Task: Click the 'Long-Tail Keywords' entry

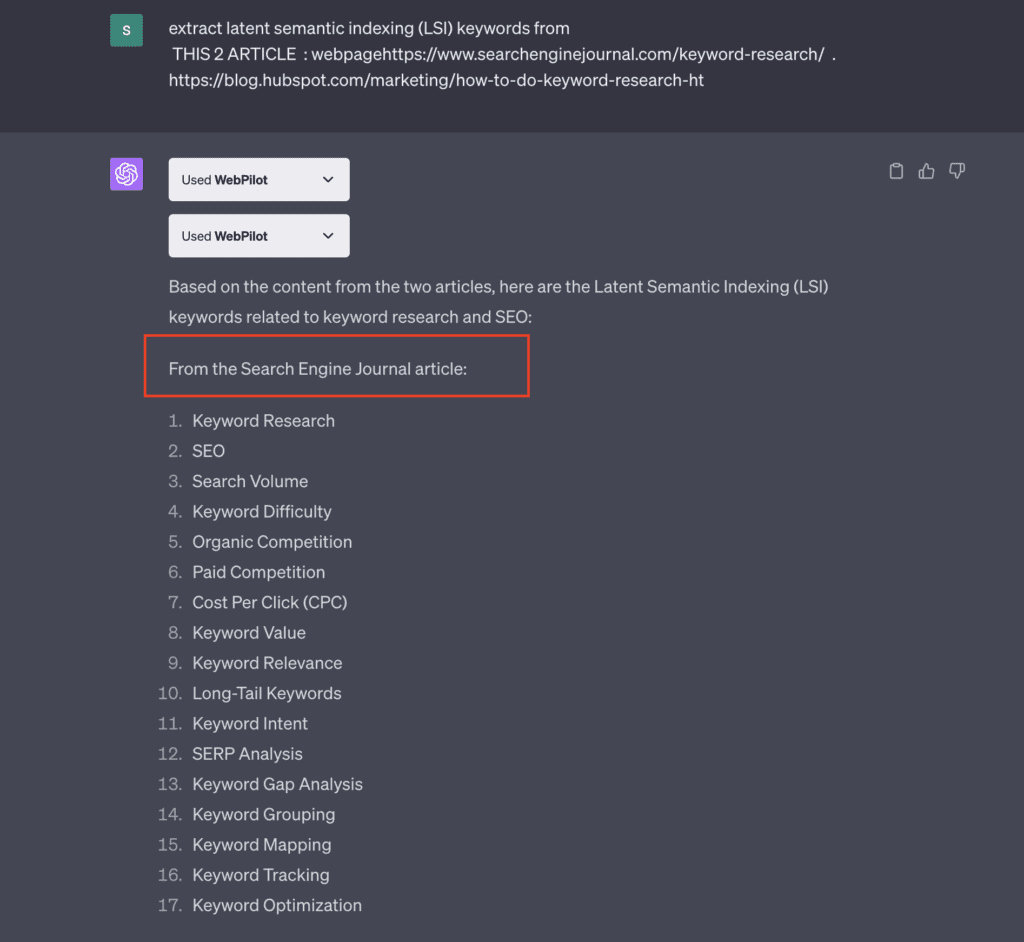Action: [266, 693]
